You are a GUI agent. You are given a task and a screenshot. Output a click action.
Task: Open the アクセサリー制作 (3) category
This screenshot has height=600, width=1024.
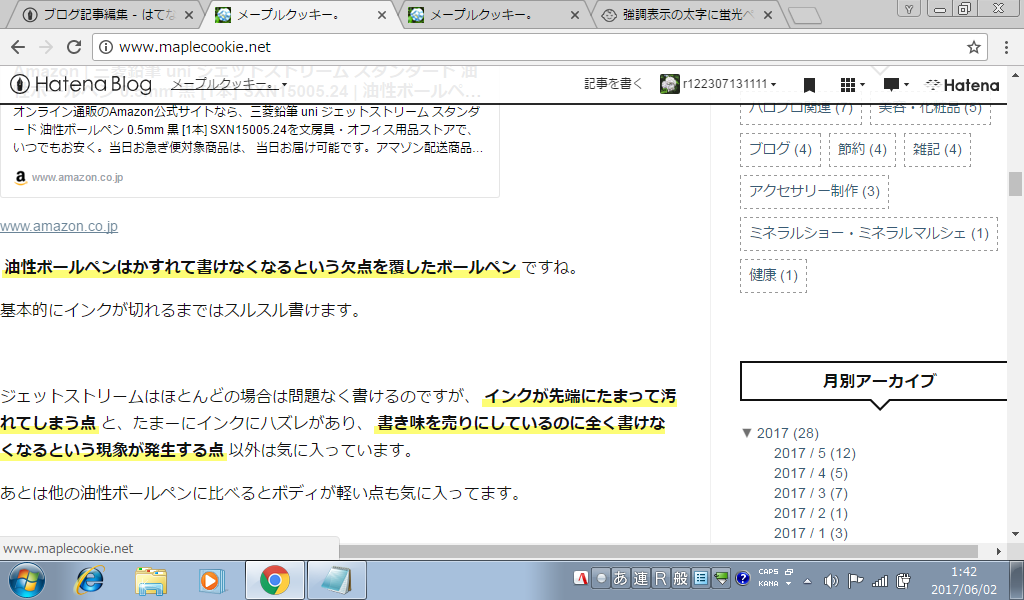(814, 191)
